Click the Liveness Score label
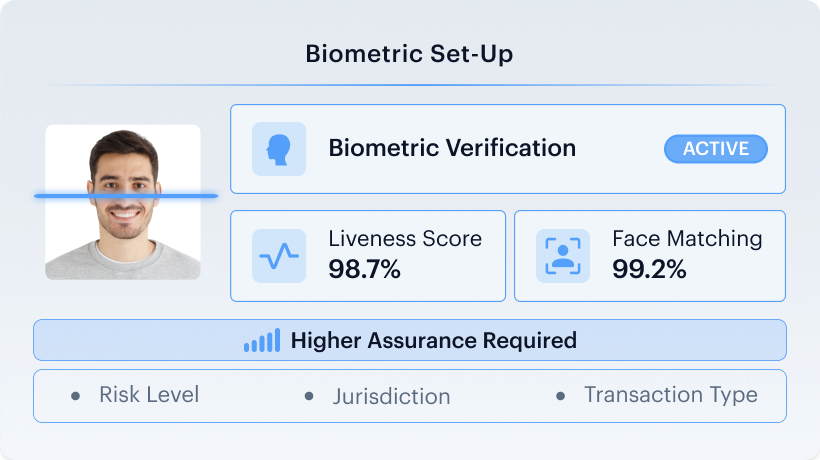Image resolution: width=820 pixels, height=460 pixels. tap(405, 239)
